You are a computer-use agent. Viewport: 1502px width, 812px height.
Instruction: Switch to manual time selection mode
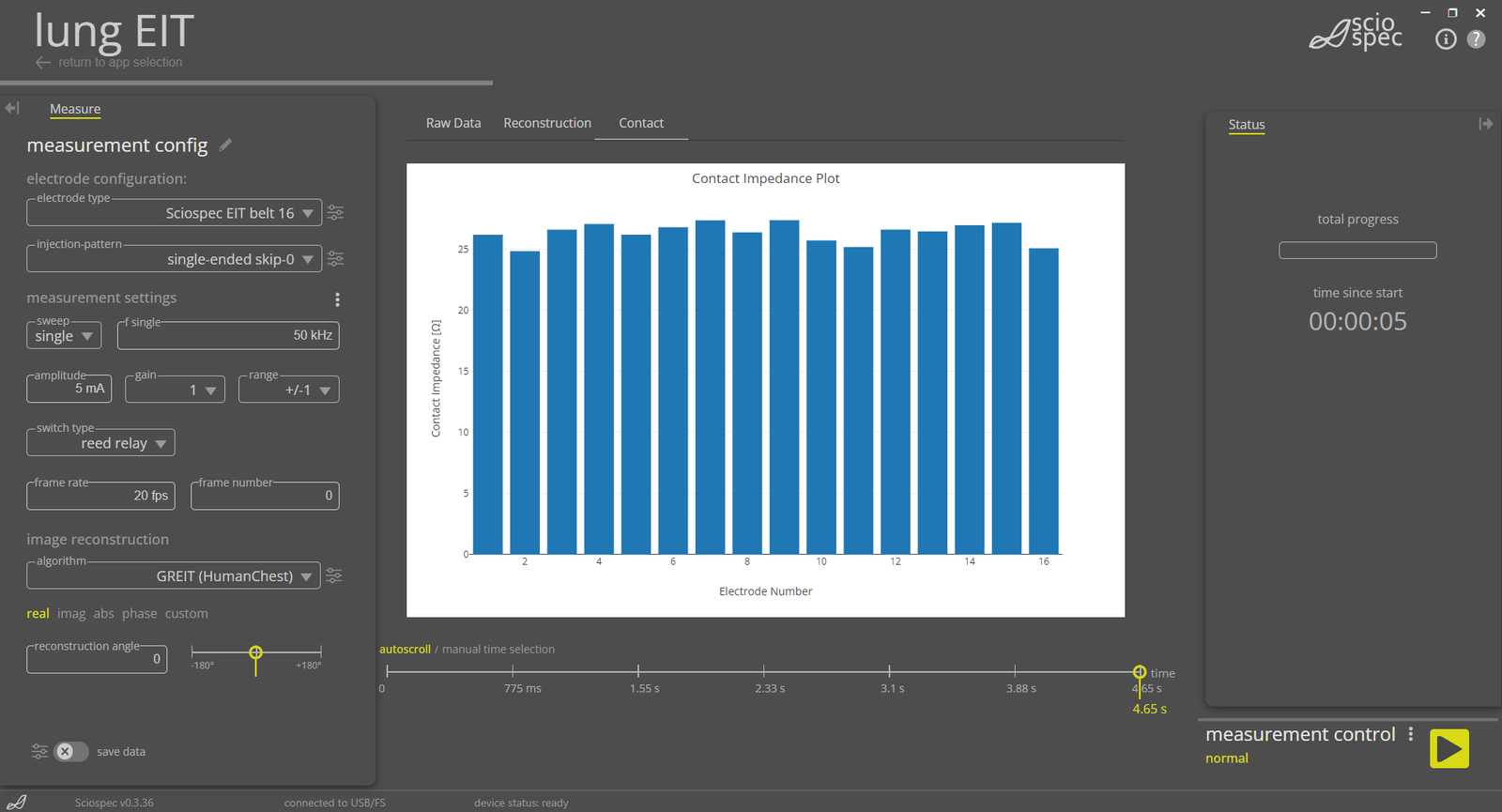[x=498, y=650]
